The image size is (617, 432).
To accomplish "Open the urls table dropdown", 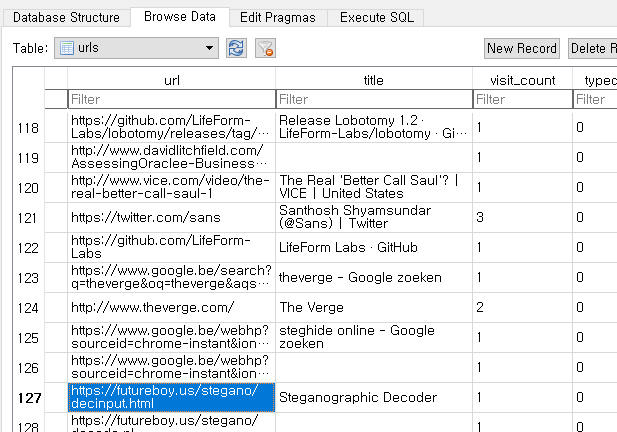I will pyautogui.click(x=136, y=48).
